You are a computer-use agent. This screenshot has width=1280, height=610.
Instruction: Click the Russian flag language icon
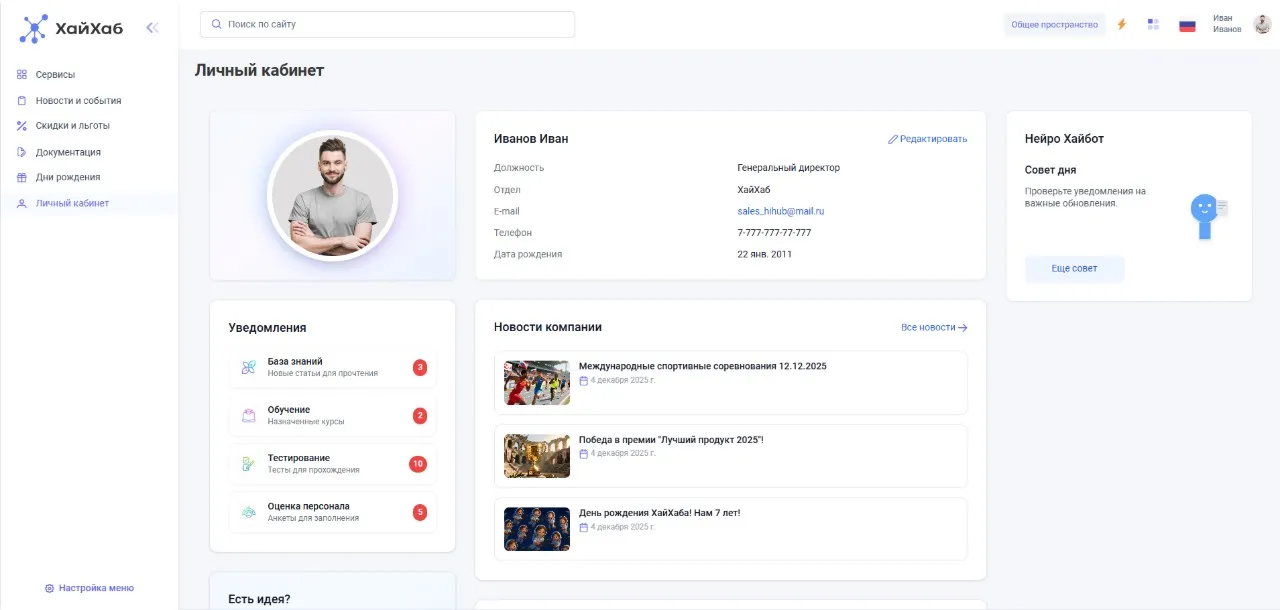pos(1187,25)
